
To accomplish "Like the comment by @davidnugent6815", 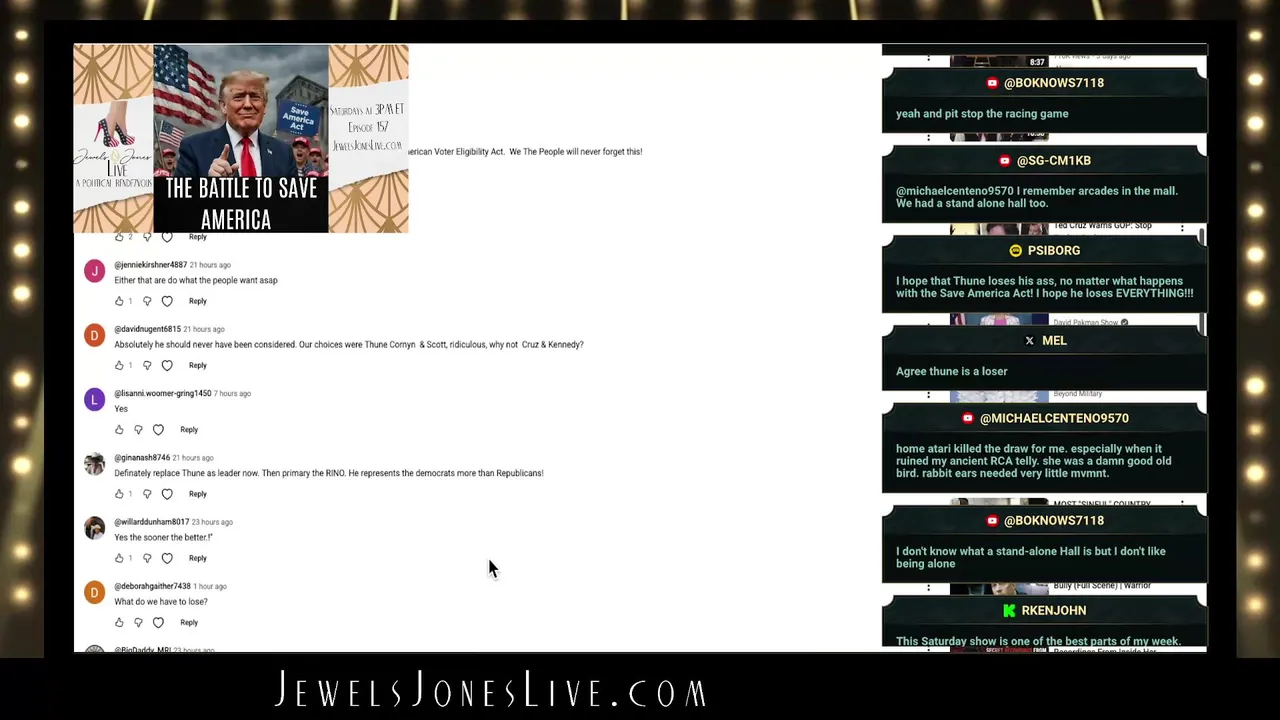I will [119, 365].
